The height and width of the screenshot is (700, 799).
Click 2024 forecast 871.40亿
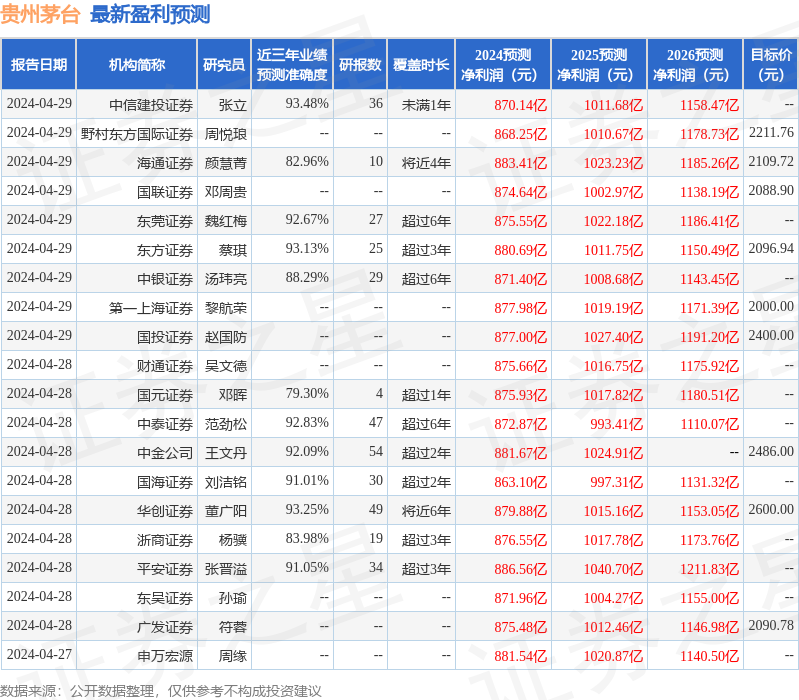coord(520,279)
